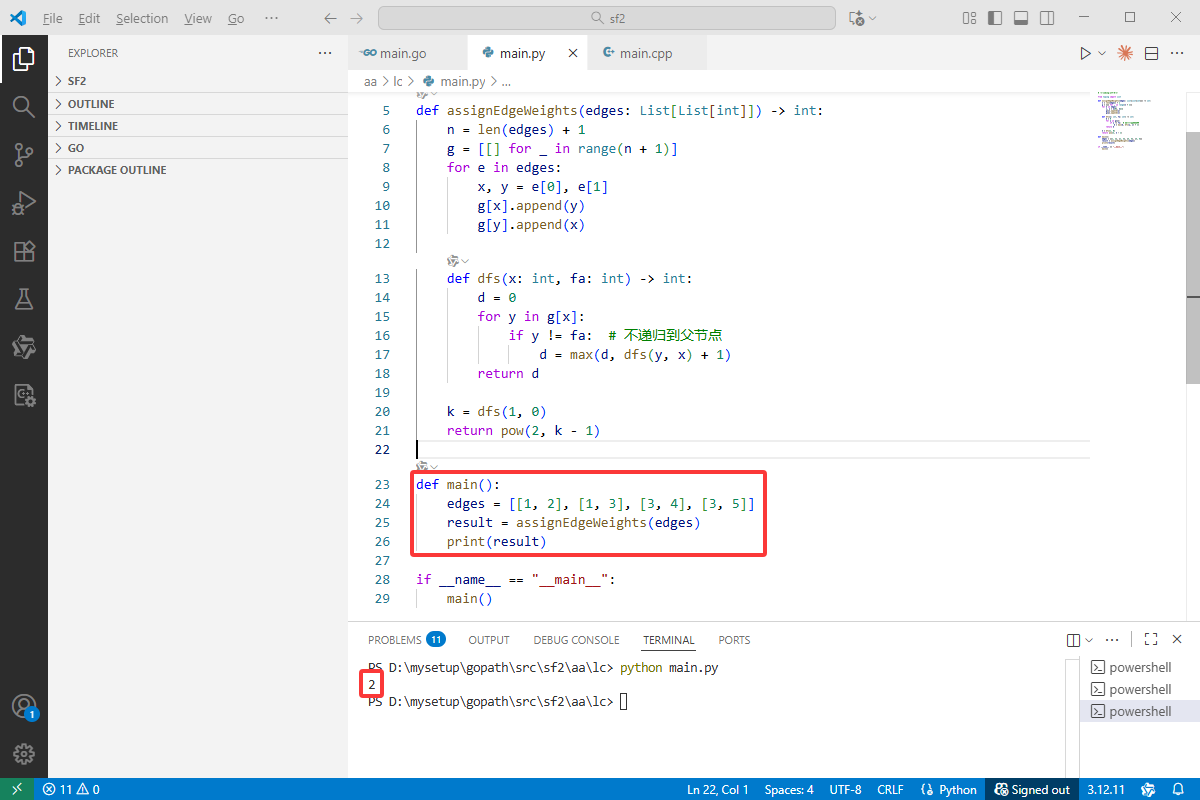1200x800 pixels.
Task: Click the sf2 command center search box
Action: [x=607, y=18]
